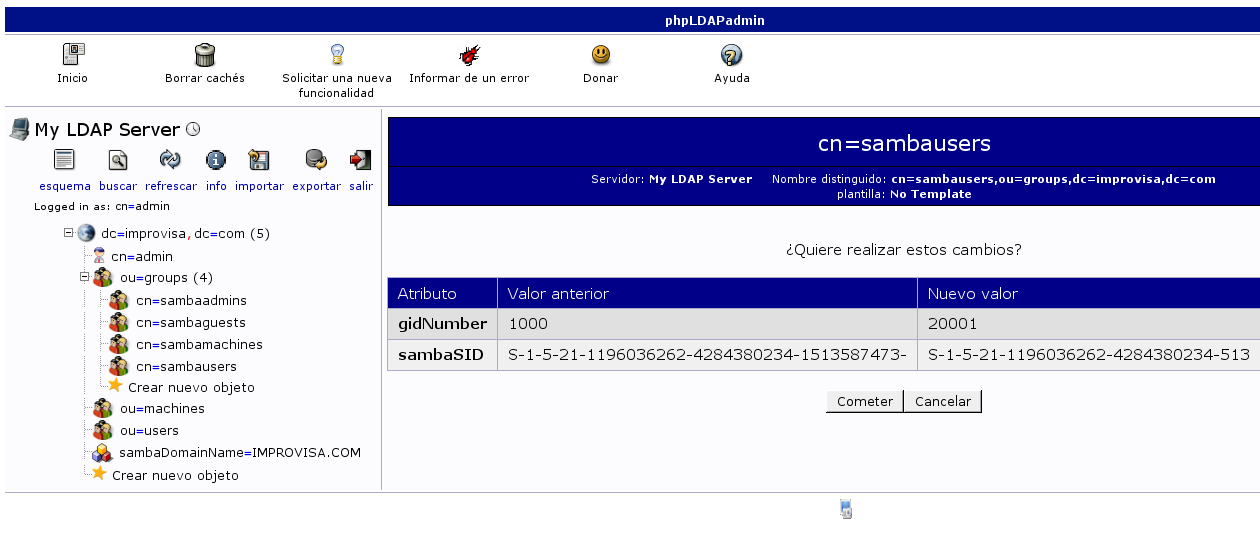The width and height of the screenshot is (1260, 536).
Task: Open Solicitar una nueva funcionalidad lightbulb
Action: 337,55
